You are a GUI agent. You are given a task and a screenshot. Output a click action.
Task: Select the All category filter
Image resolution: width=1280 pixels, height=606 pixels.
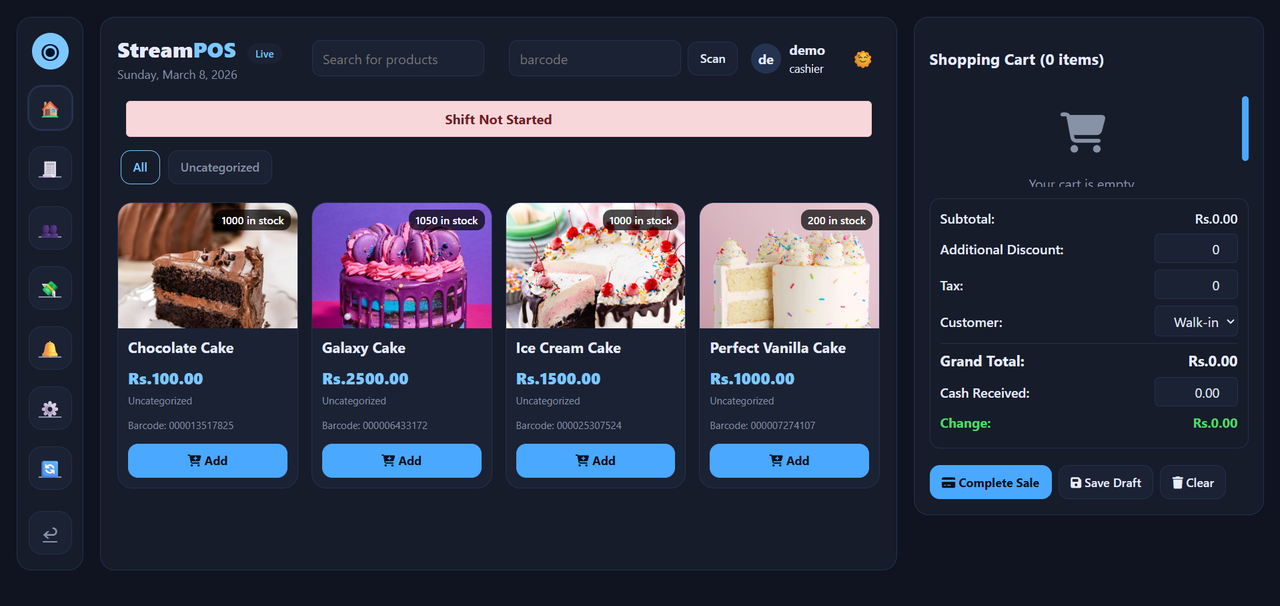point(140,167)
